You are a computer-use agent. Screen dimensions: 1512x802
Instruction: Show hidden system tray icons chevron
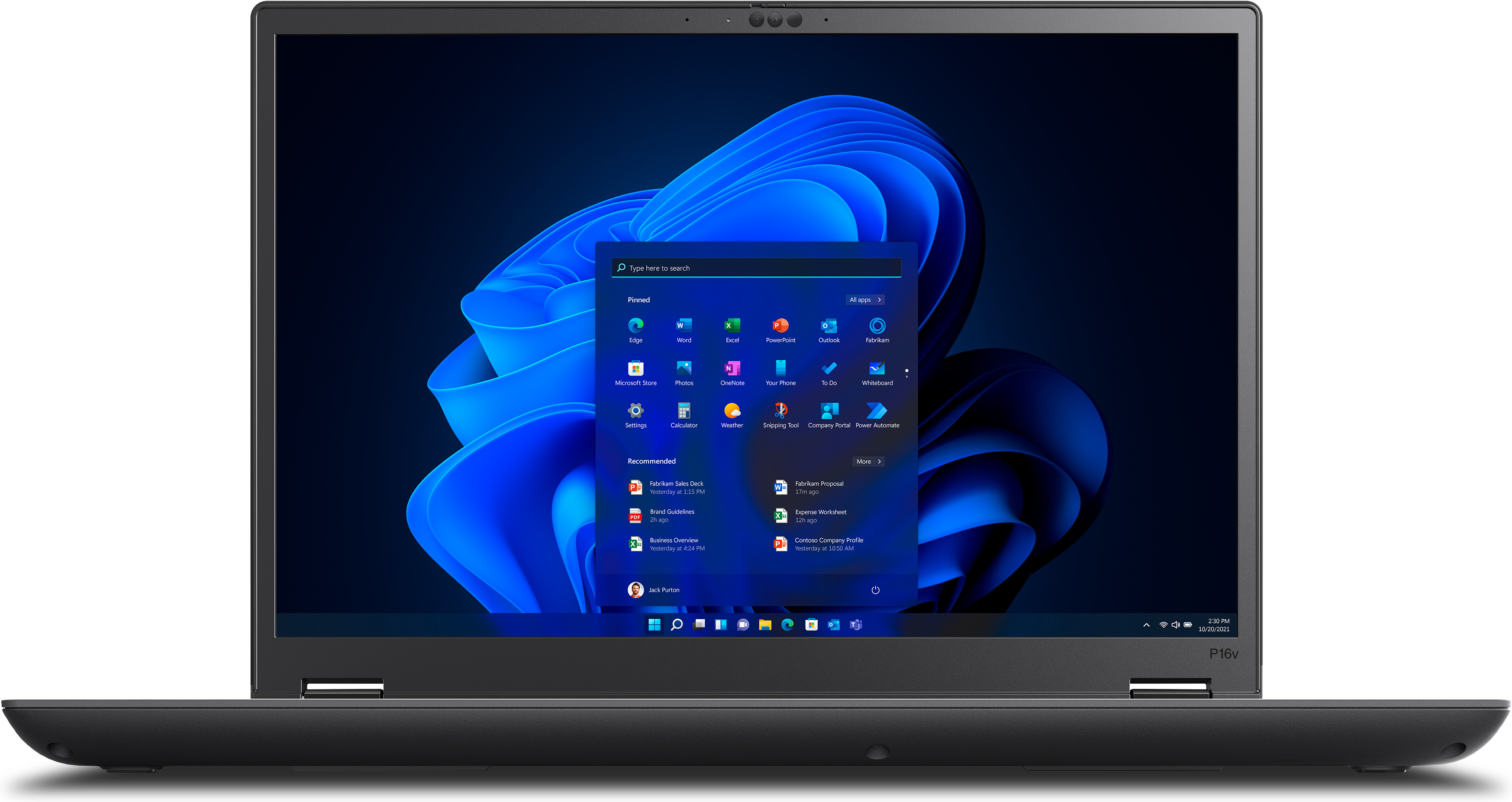coord(1146,625)
